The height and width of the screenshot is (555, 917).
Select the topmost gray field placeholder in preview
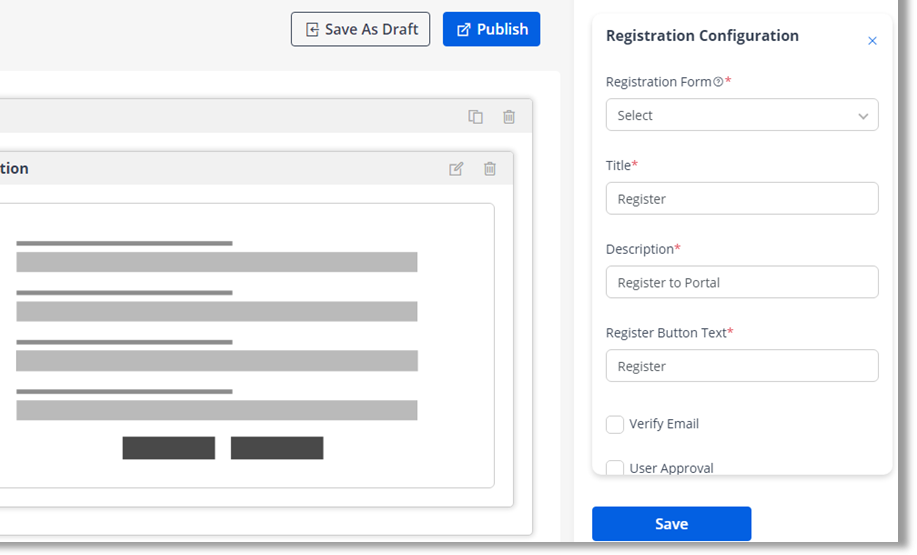[x=216, y=262]
